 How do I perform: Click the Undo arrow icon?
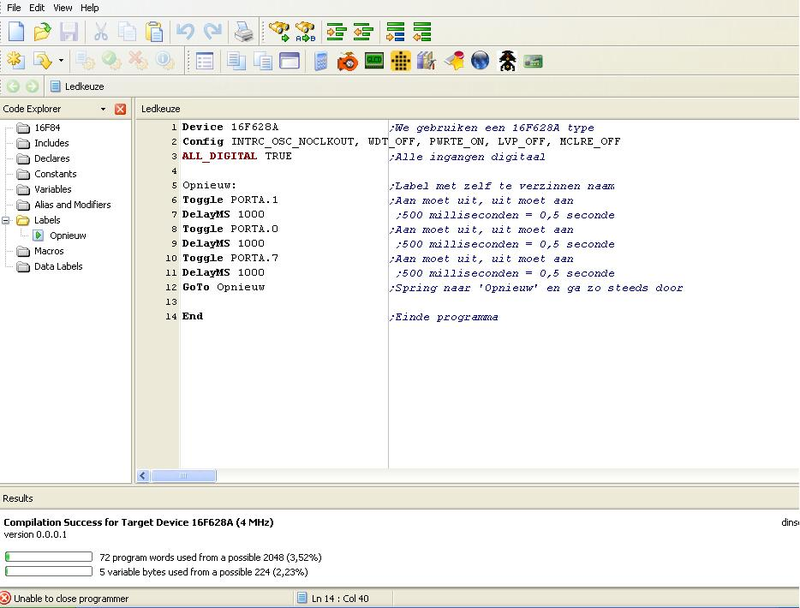click(x=185, y=33)
